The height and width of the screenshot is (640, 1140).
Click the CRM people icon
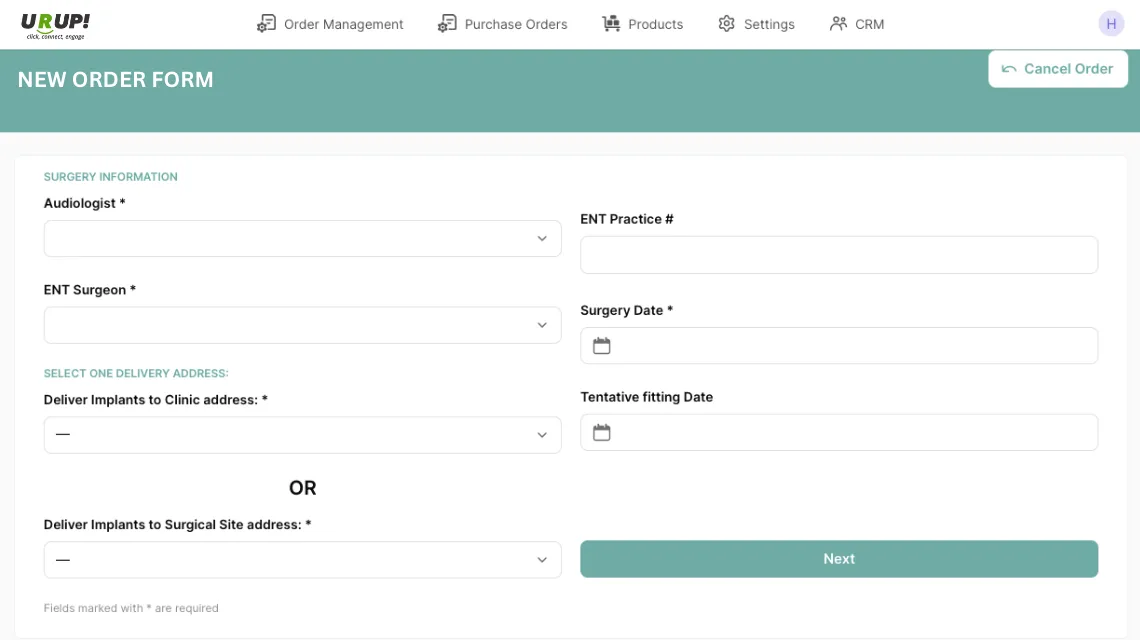pyautogui.click(x=838, y=24)
